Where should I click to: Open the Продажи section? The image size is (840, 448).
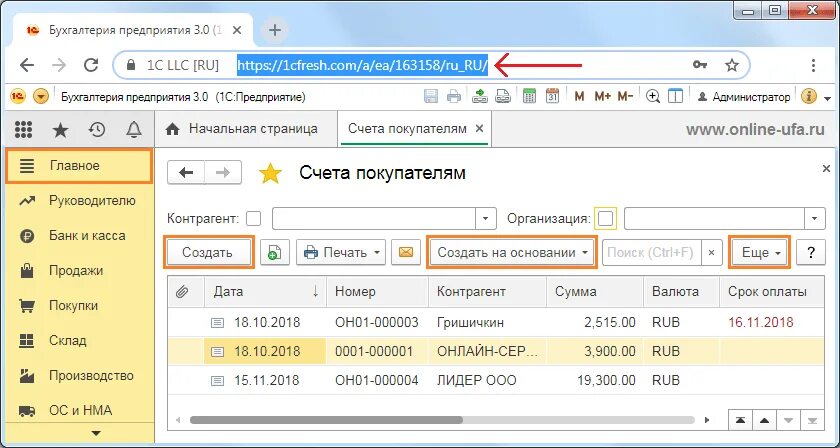(x=79, y=271)
